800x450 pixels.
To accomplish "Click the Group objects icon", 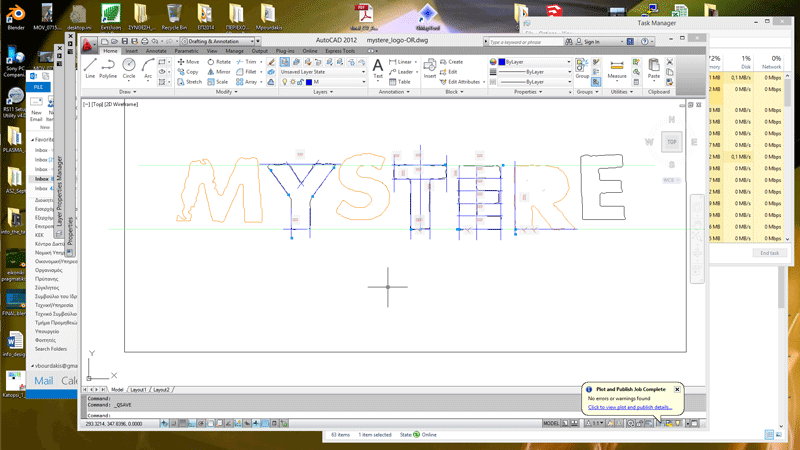I will pyautogui.click(x=582, y=67).
